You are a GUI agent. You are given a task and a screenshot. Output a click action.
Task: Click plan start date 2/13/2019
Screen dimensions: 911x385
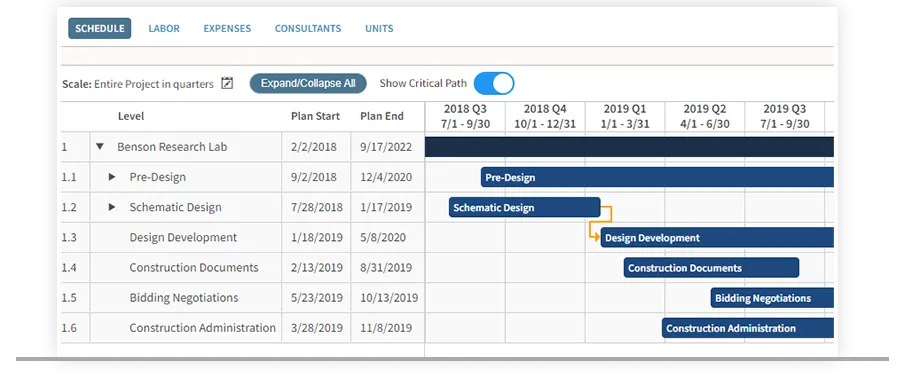click(x=317, y=268)
